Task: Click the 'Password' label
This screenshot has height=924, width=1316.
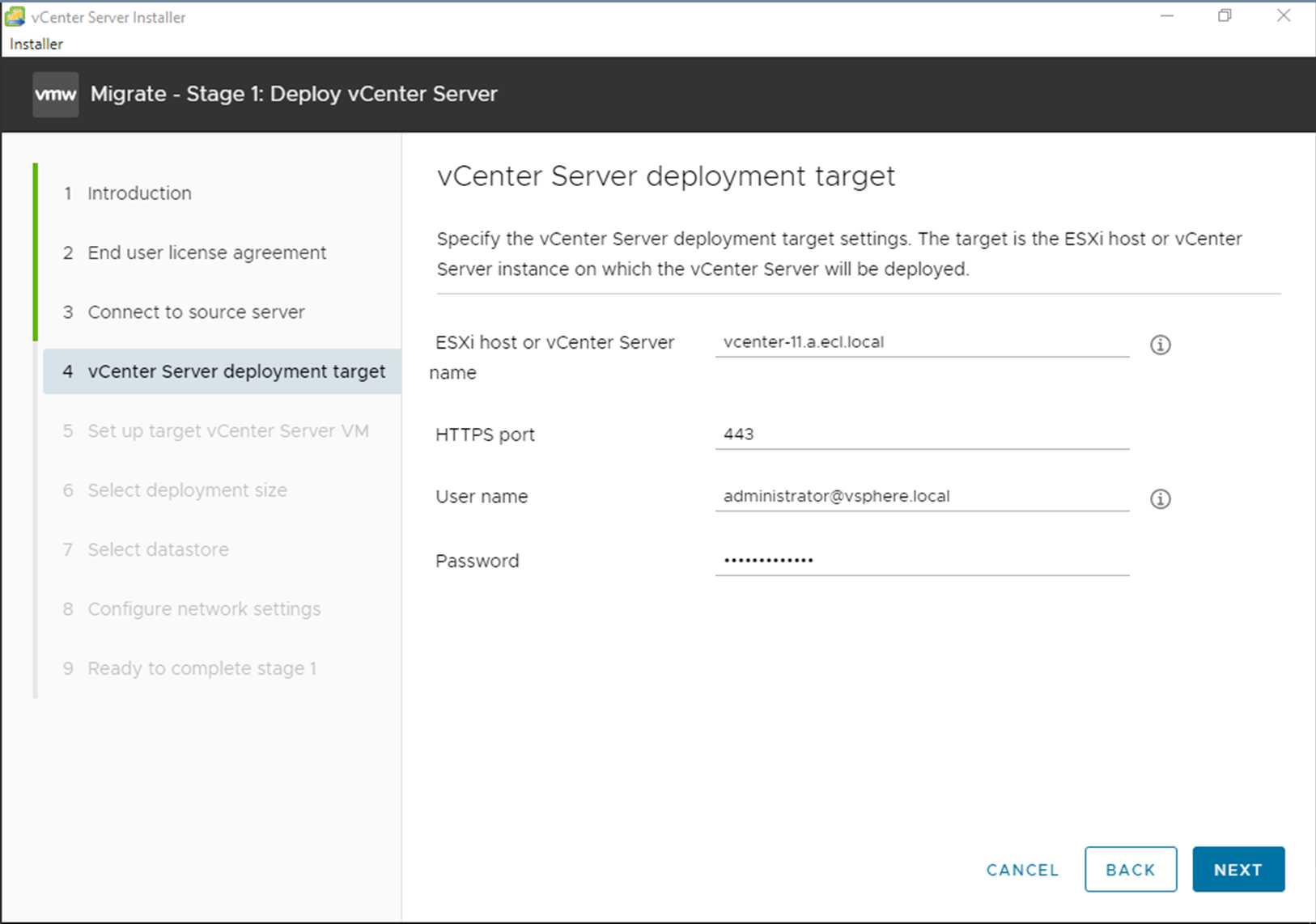Action: (477, 561)
